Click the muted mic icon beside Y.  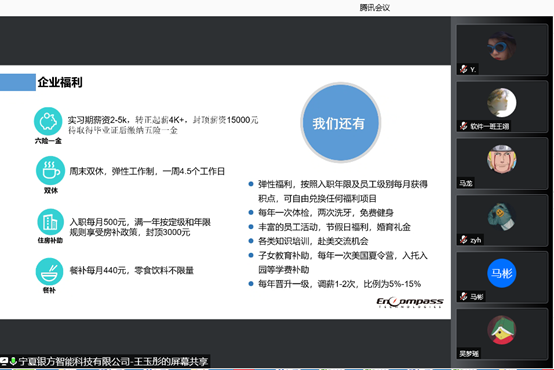pyautogui.click(x=464, y=69)
